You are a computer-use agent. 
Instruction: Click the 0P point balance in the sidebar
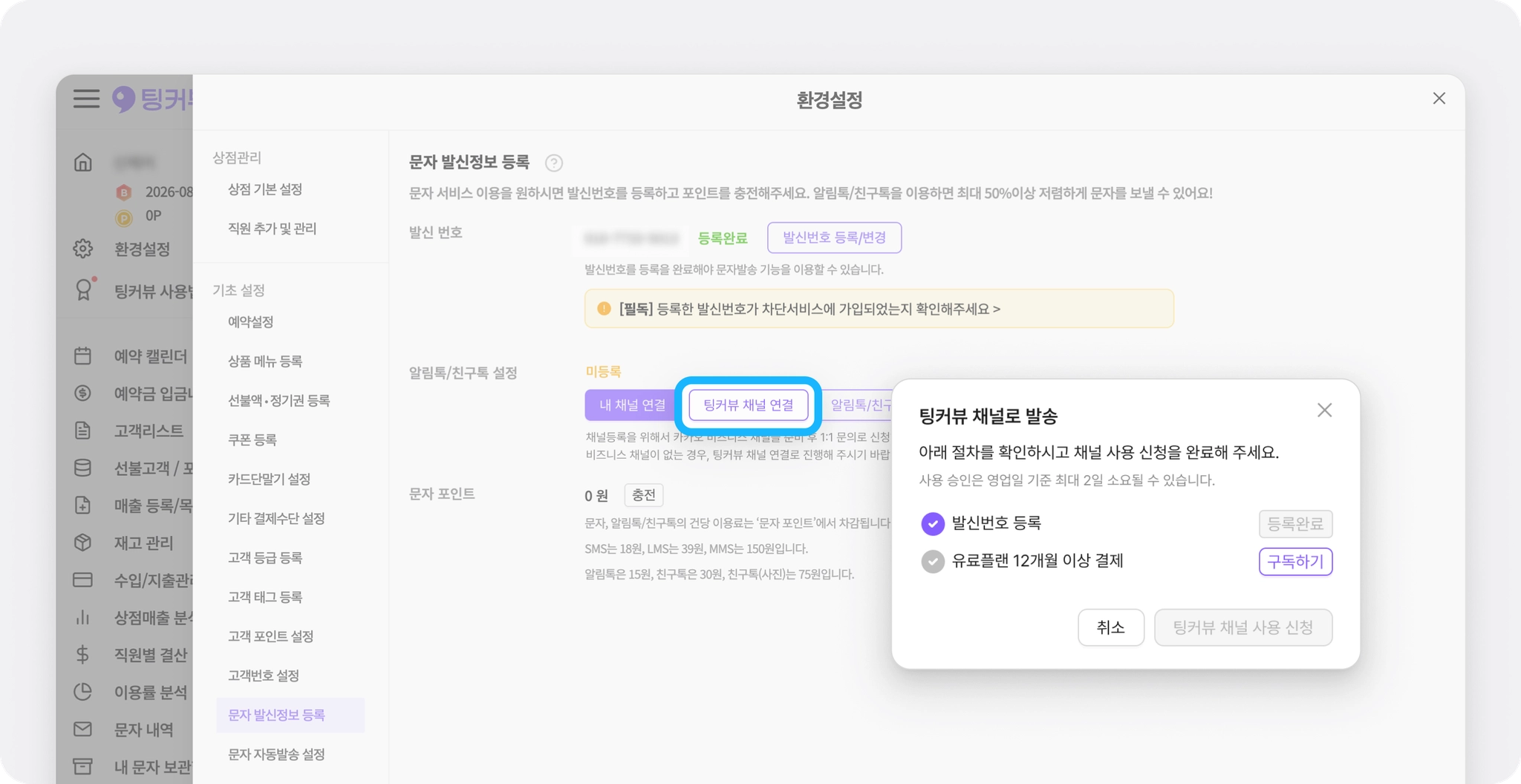(154, 216)
